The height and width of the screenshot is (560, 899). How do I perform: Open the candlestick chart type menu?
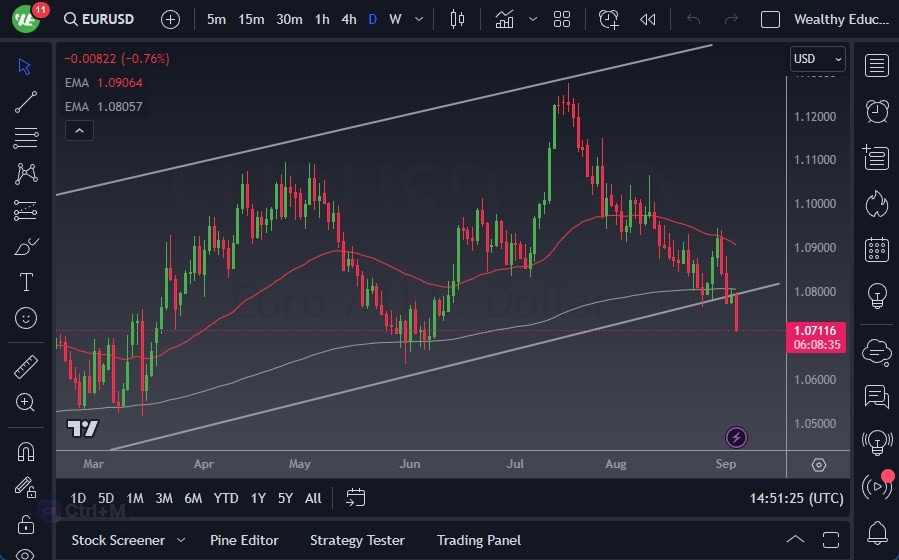pos(458,19)
